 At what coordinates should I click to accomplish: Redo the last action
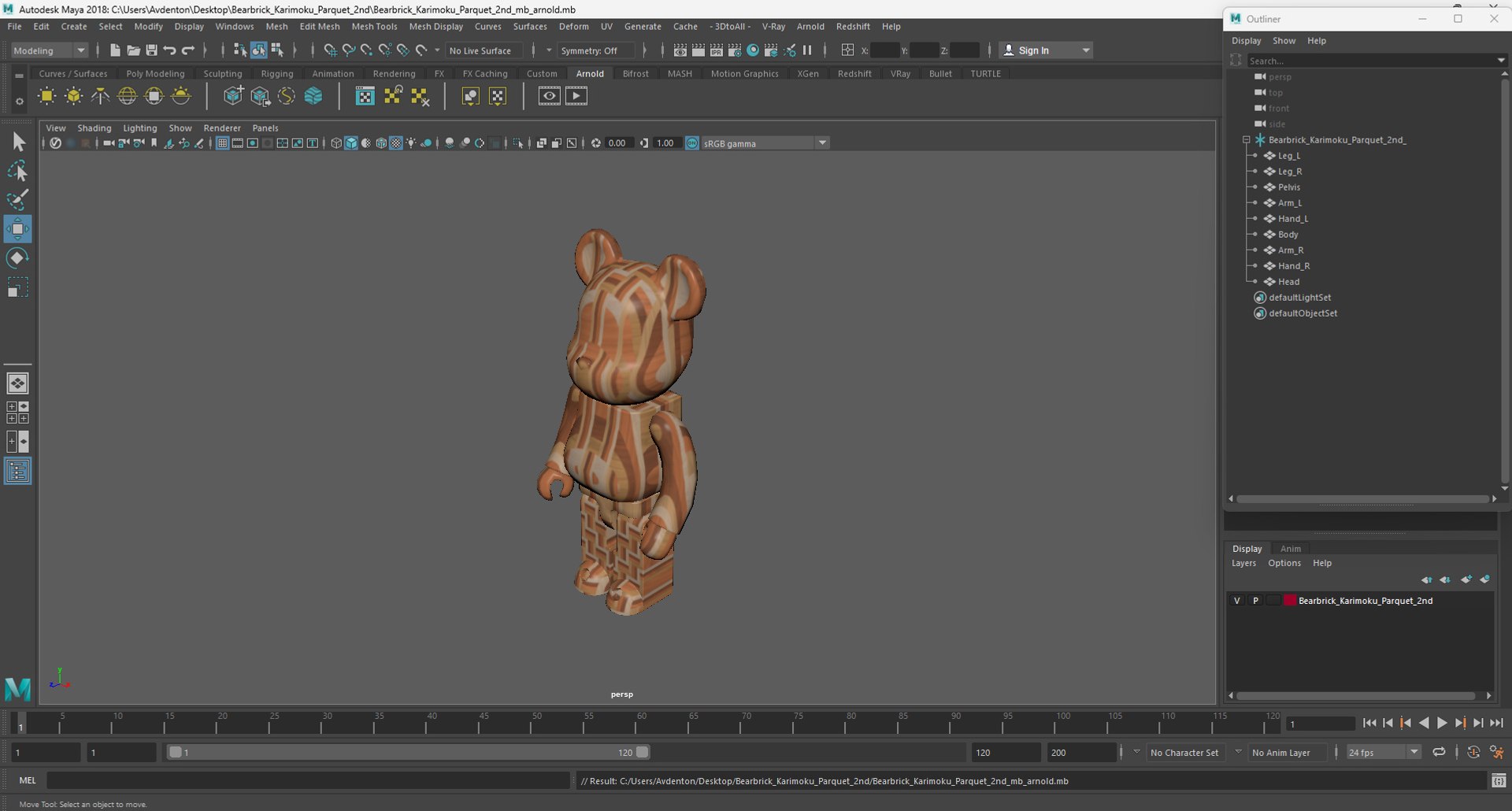click(187, 50)
